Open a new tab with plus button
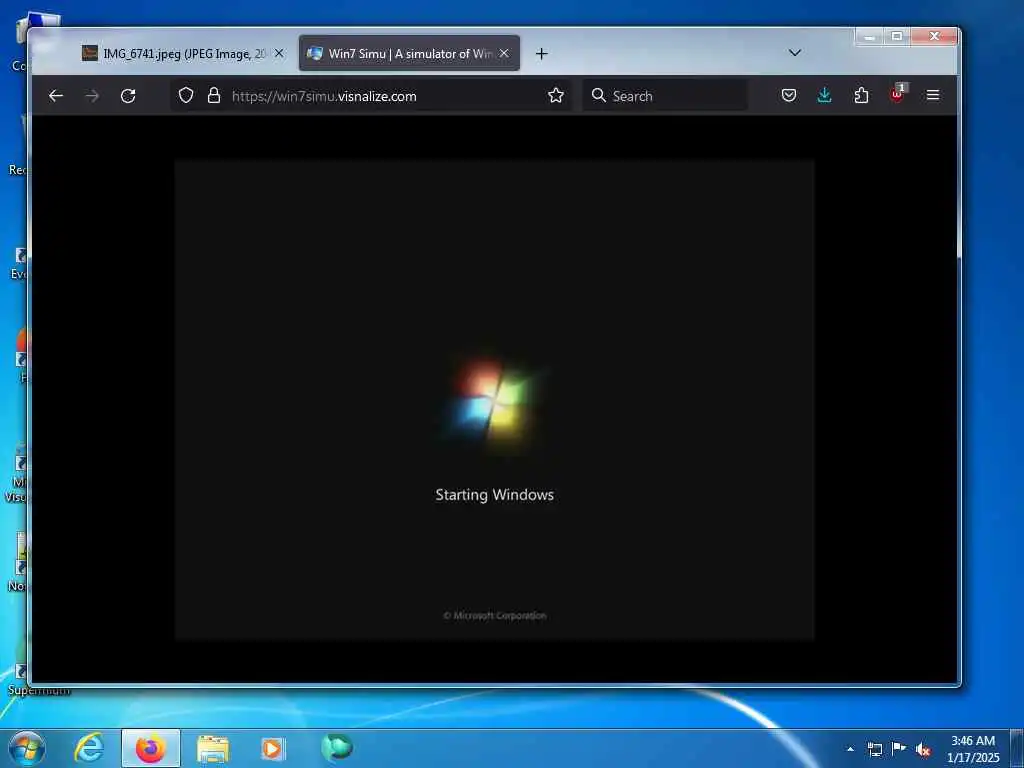The height and width of the screenshot is (768, 1024). click(541, 54)
